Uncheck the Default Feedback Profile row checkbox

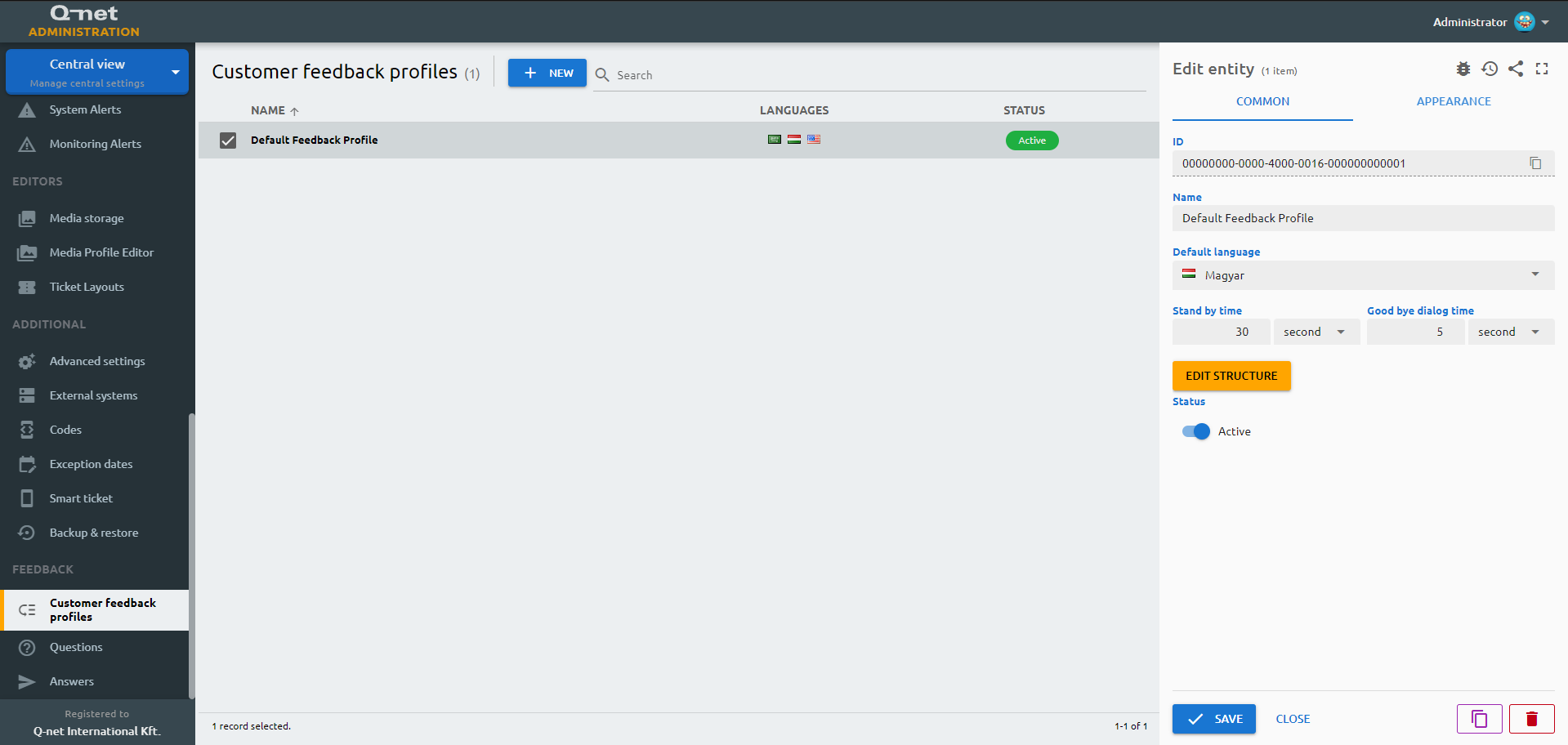[x=227, y=140]
